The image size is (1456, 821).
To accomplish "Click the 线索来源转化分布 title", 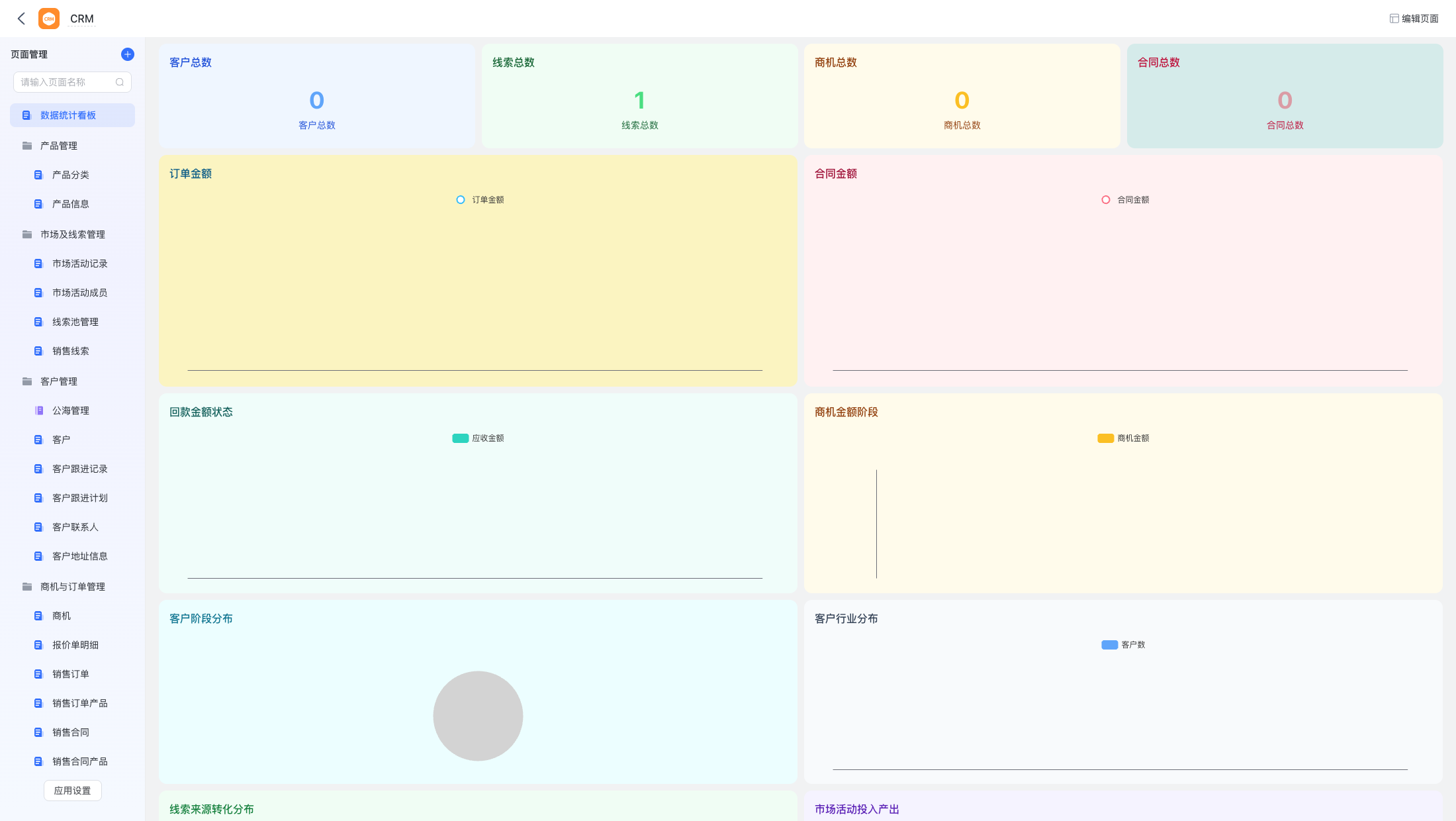I will pos(212,809).
